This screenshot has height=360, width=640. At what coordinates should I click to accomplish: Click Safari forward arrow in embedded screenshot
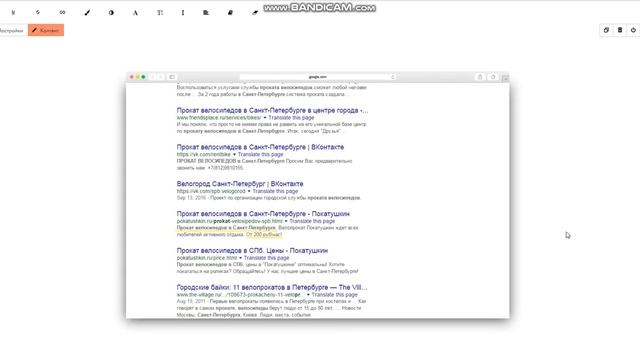coord(161,77)
